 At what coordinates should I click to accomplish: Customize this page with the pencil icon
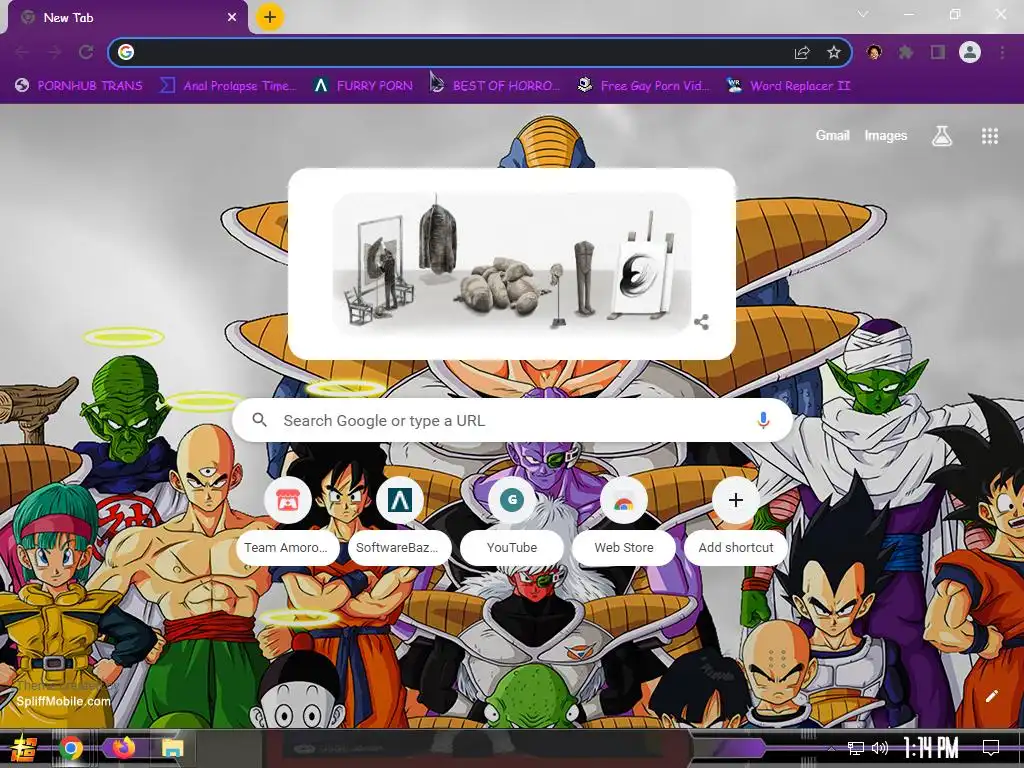click(991, 696)
